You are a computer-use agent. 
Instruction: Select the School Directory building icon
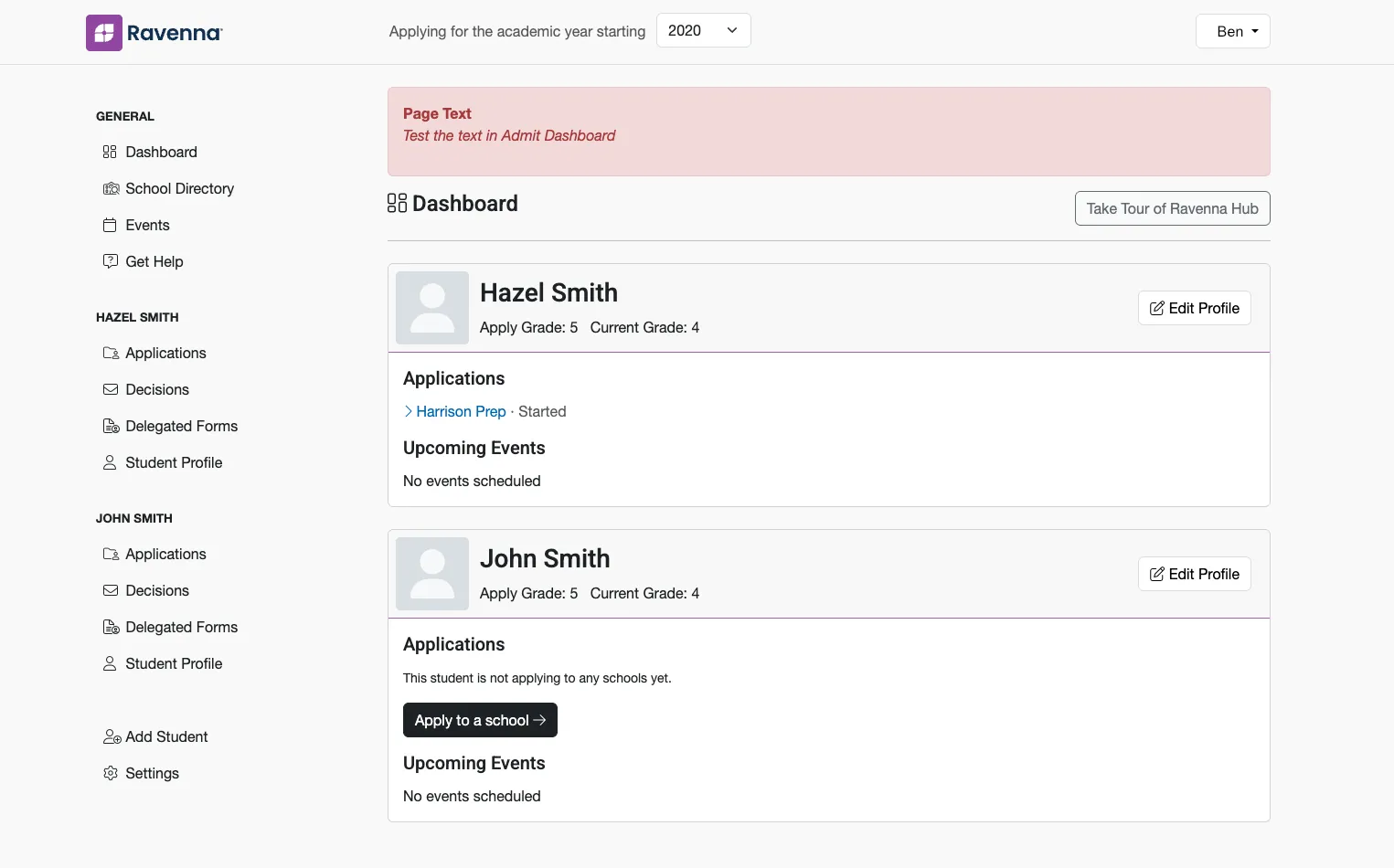click(x=111, y=188)
